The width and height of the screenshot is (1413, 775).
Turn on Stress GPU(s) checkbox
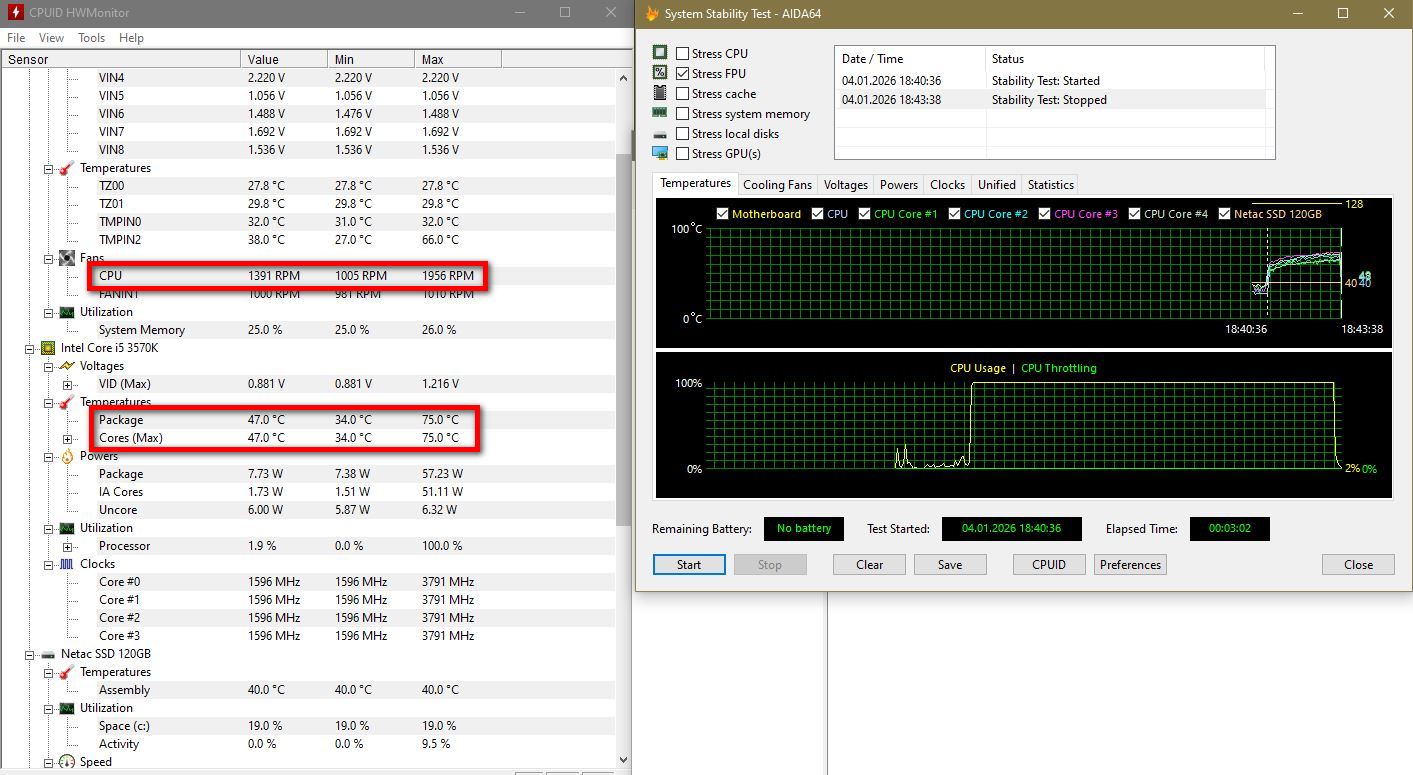(x=683, y=153)
